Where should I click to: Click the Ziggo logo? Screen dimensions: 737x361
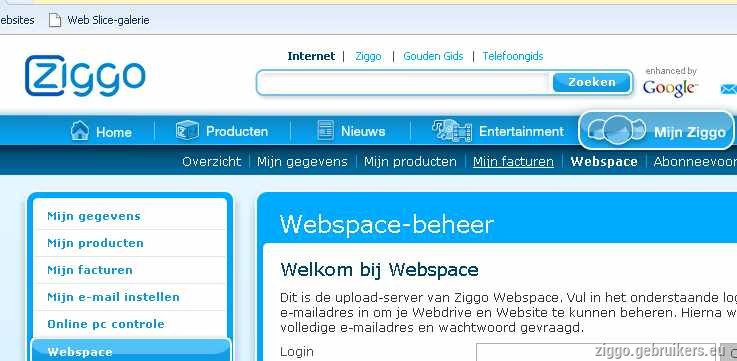(x=85, y=76)
